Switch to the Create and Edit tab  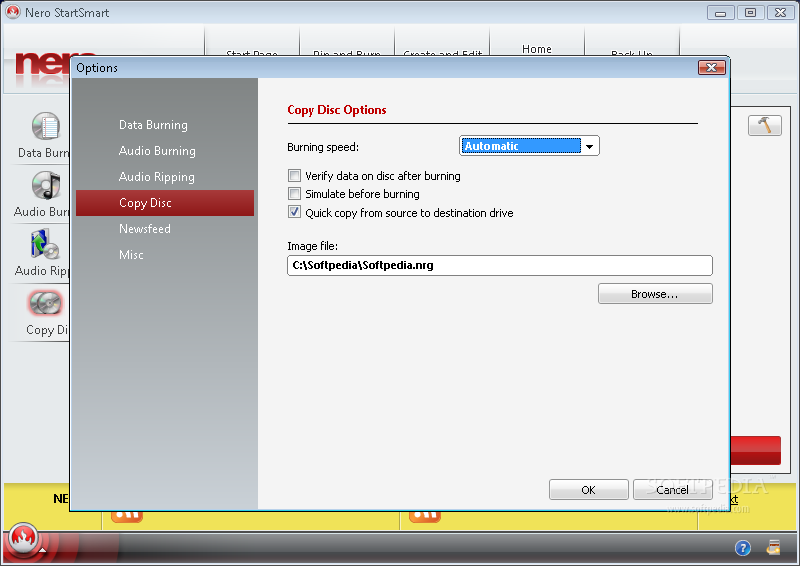pos(442,51)
